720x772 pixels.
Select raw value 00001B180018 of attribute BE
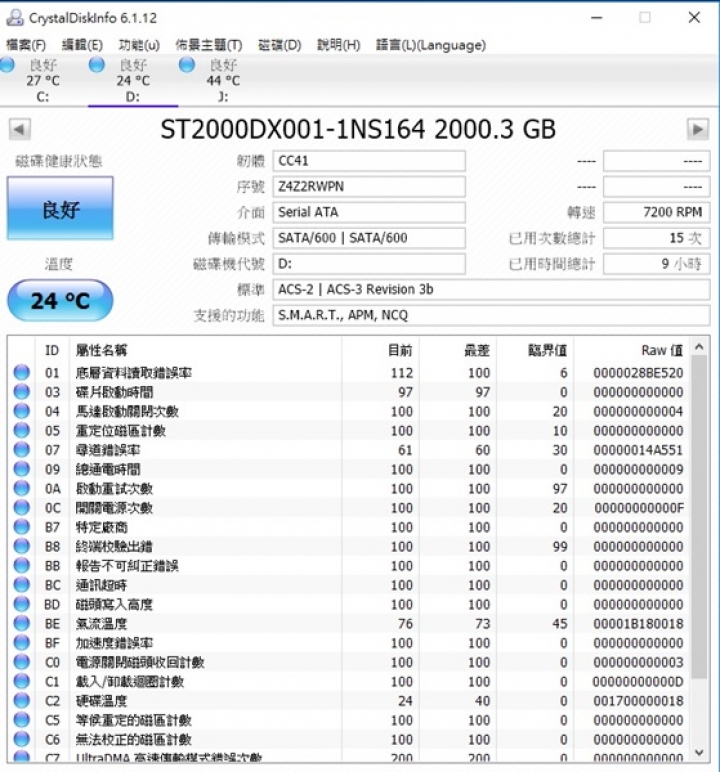click(638, 623)
